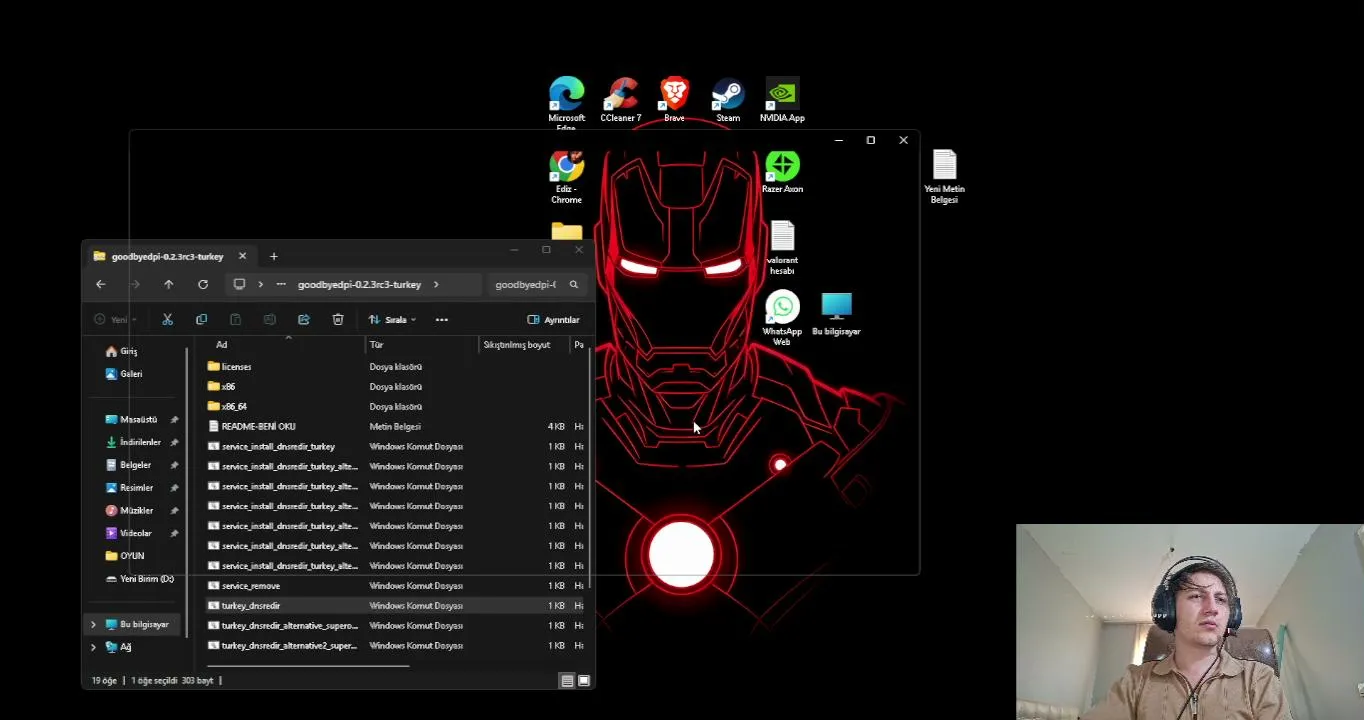The image size is (1364, 720).
Task: Cut the selected file with scissors icon
Action: (x=167, y=319)
